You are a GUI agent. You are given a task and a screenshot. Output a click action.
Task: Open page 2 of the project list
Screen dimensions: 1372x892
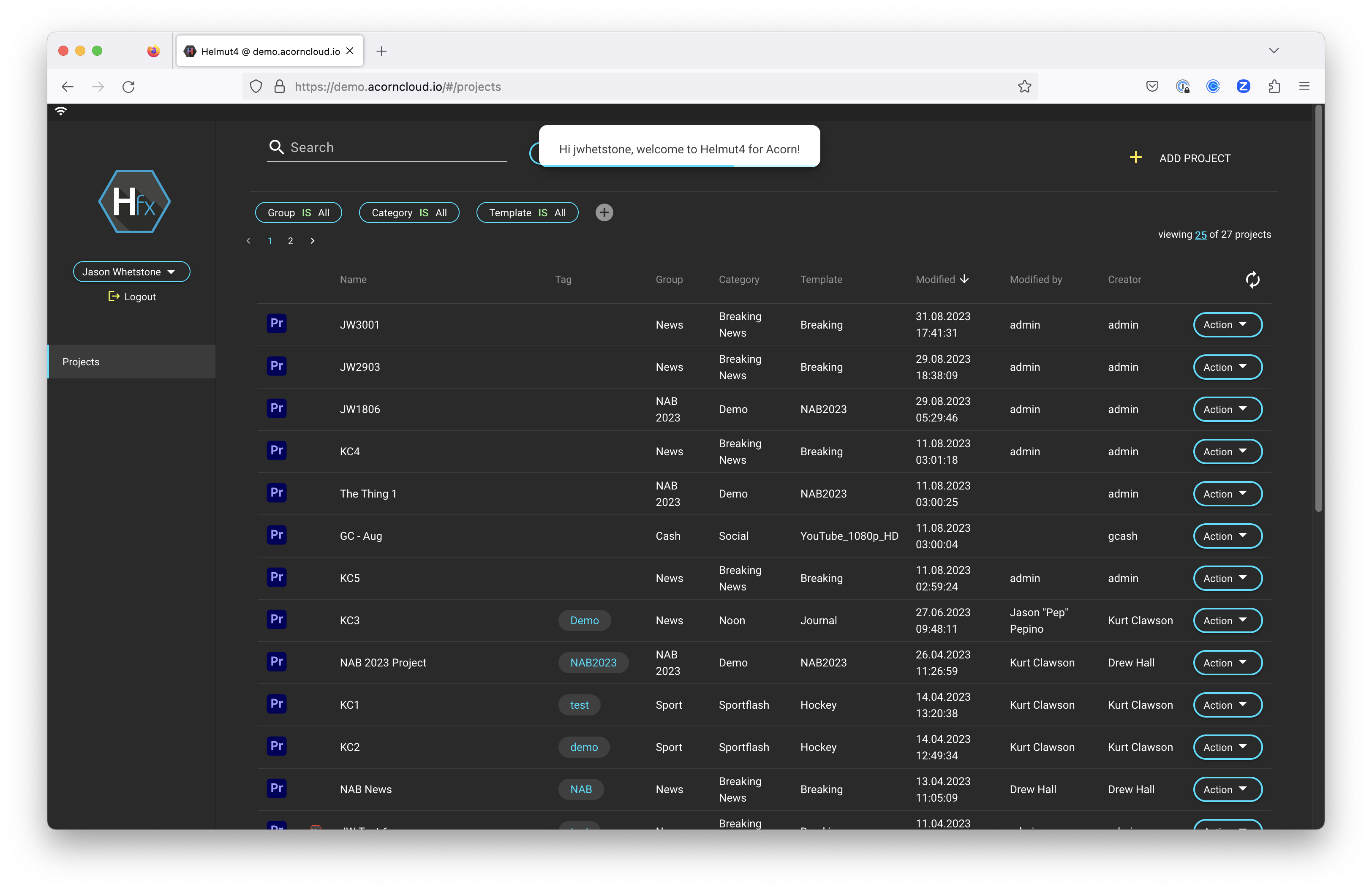(290, 241)
